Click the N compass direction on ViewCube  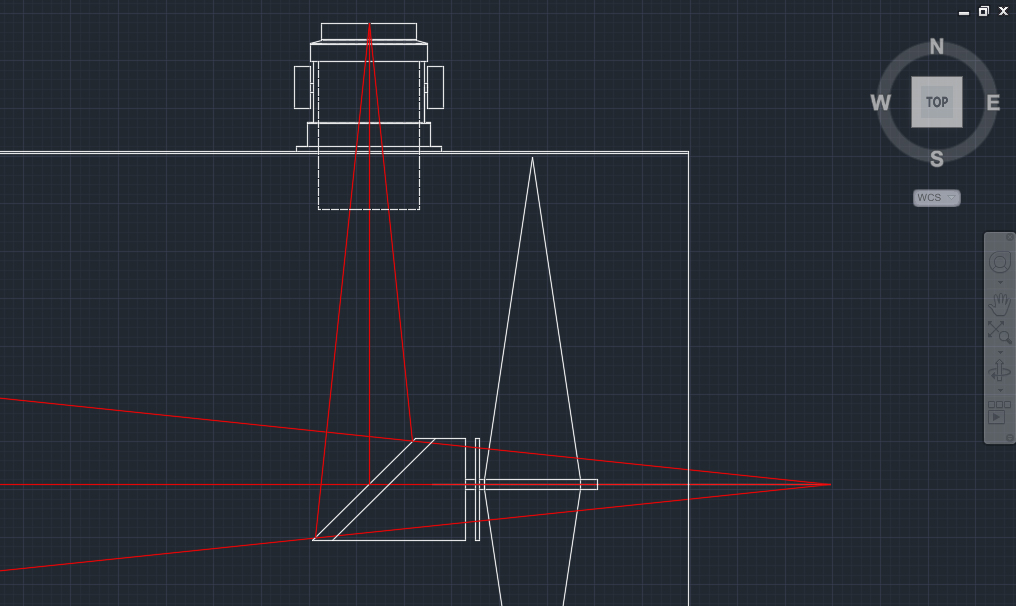tap(937, 47)
